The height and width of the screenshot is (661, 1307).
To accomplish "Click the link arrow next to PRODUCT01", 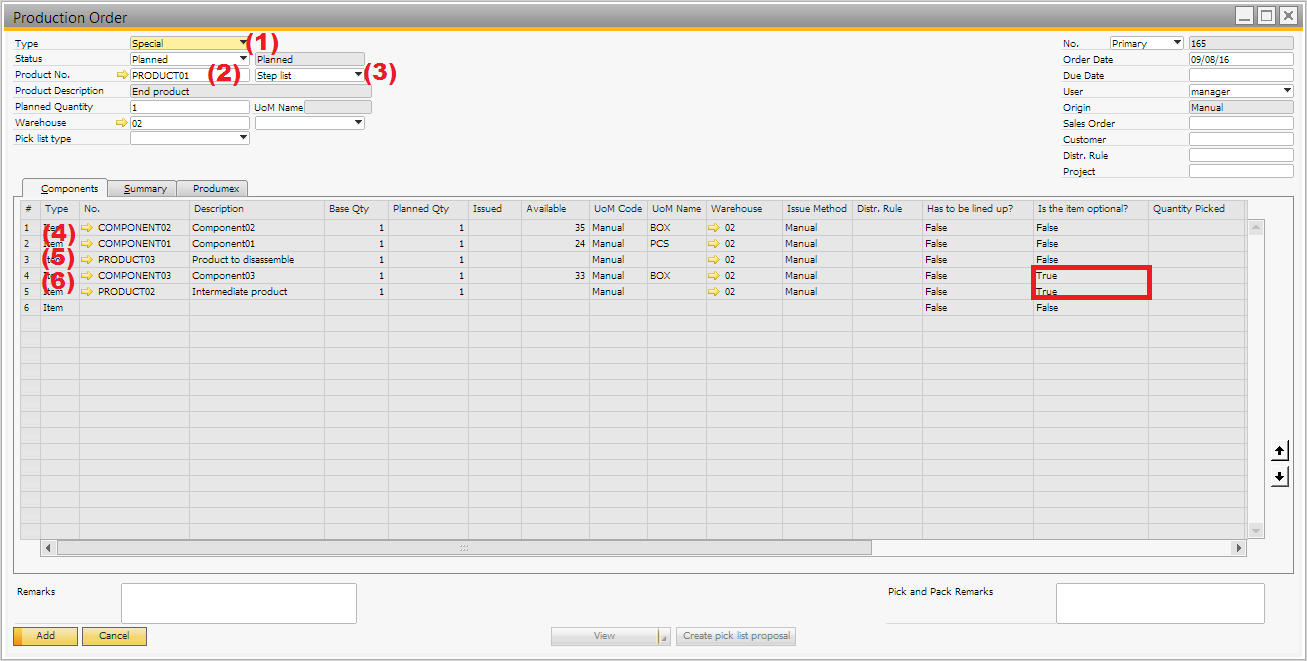I will point(123,75).
